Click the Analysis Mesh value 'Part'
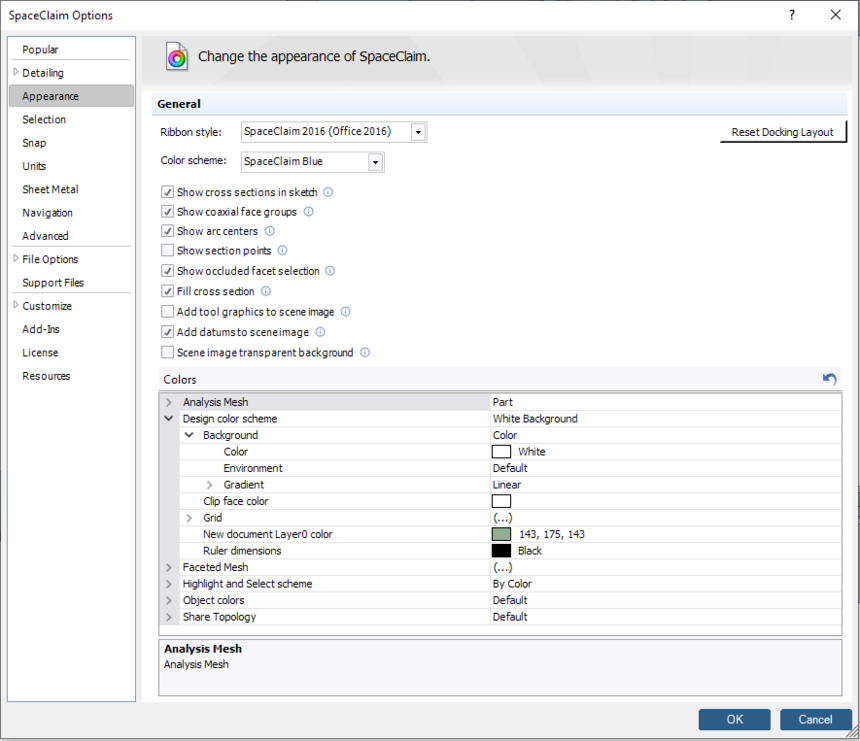This screenshot has height=741, width=860. point(503,402)
